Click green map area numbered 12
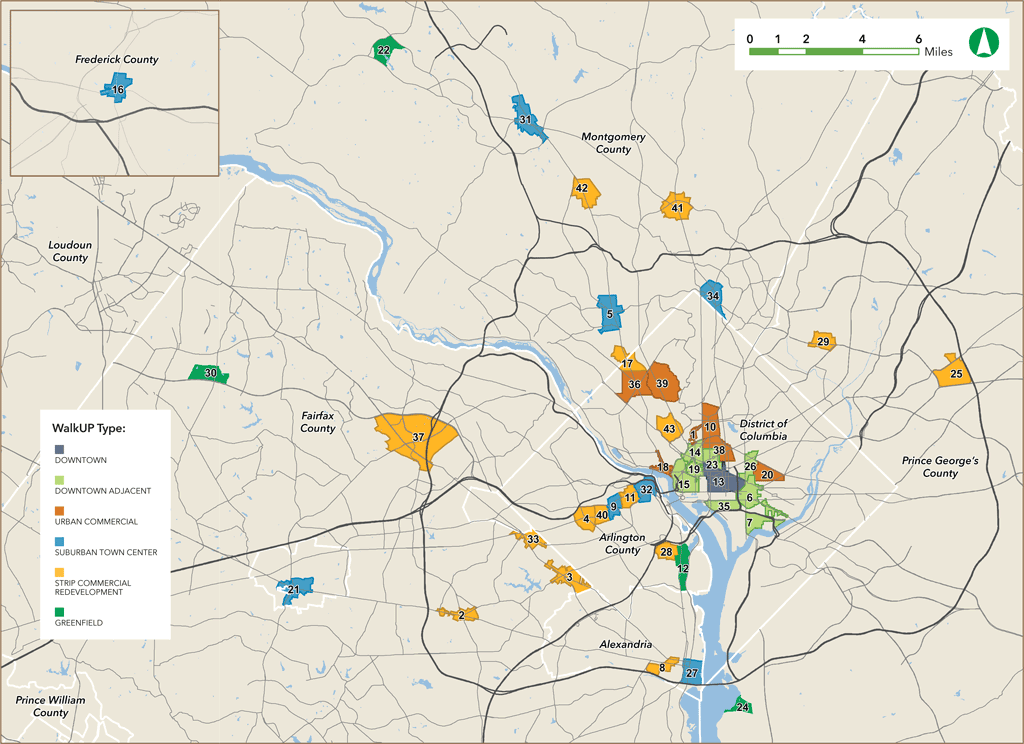The height and width of the screenshot is (744, 1024). (683, 565)
